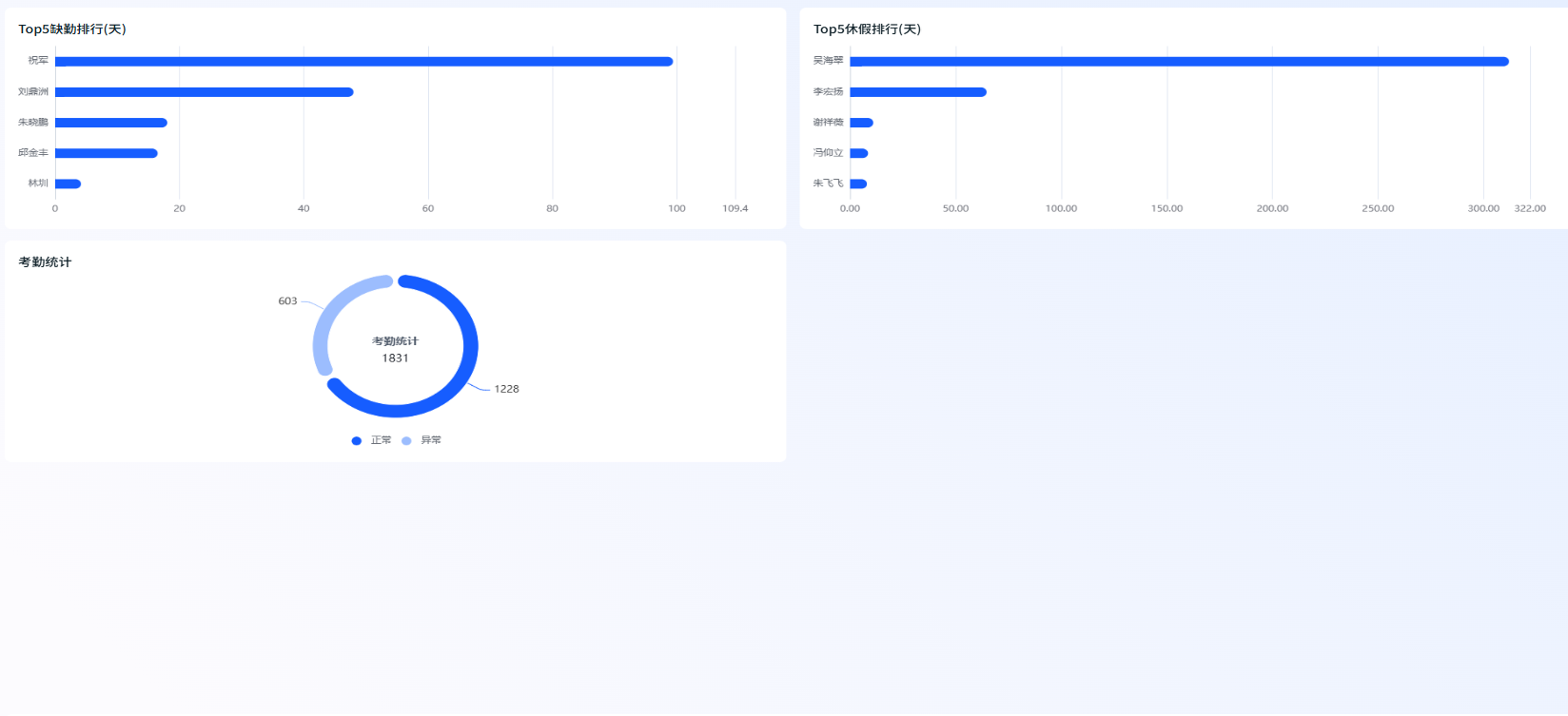This screenshot has height=716, width=1568.
Task: Click the 冯仰立 leave bar
Action: click(859, 153)
